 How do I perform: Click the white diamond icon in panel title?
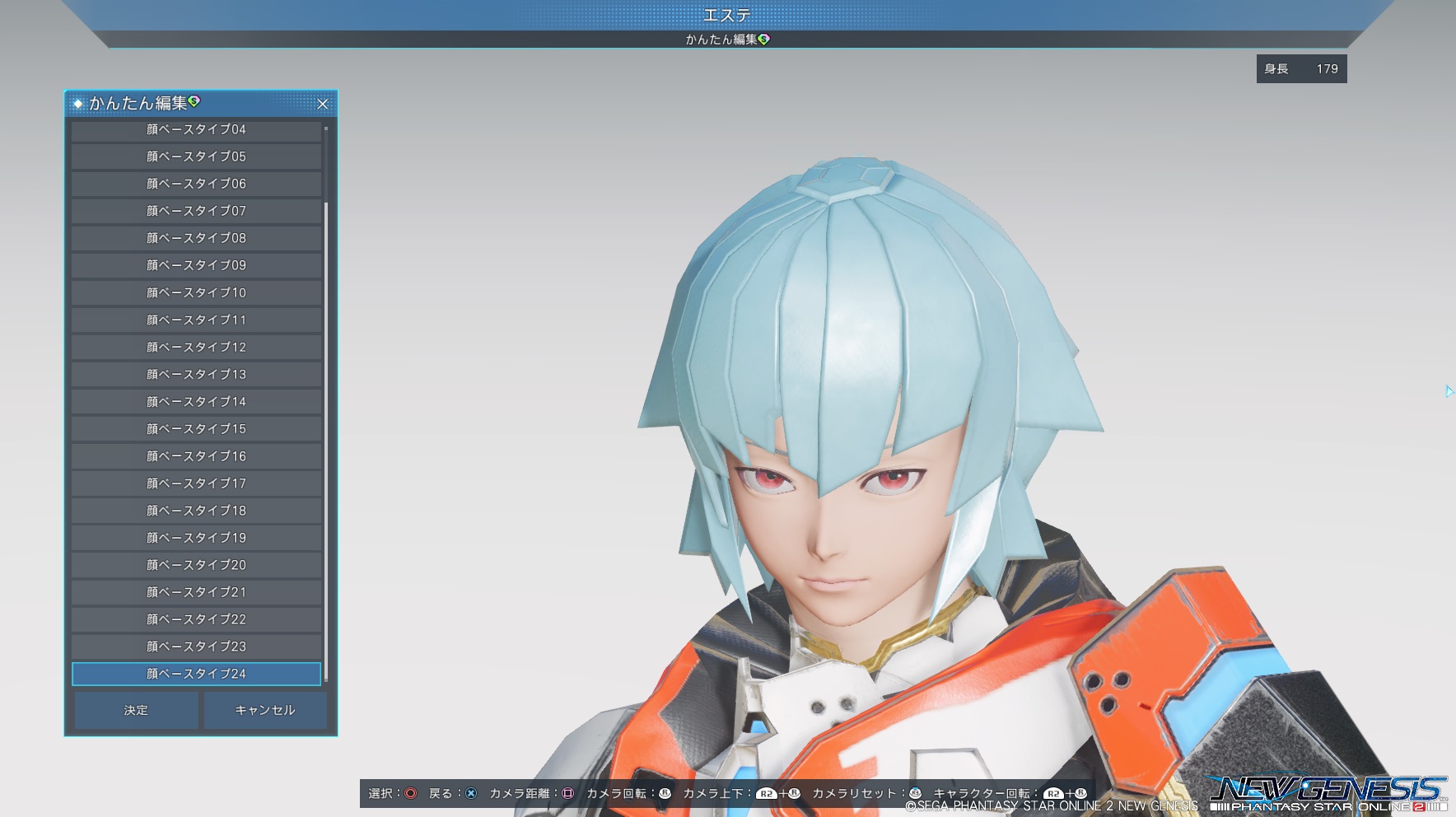pos(78,104)
